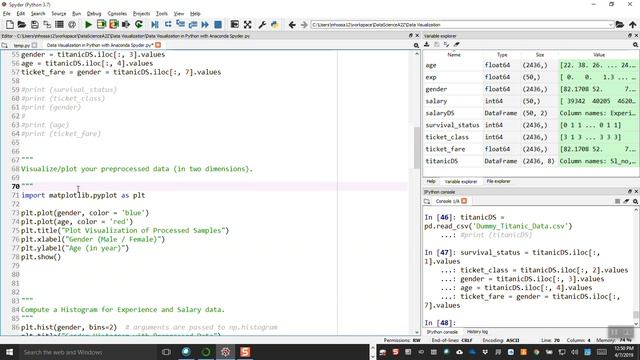Click the editor vertical scrollbar
Image resolution: width=640 pixels, height=360 pixels.
coord(416,147)
